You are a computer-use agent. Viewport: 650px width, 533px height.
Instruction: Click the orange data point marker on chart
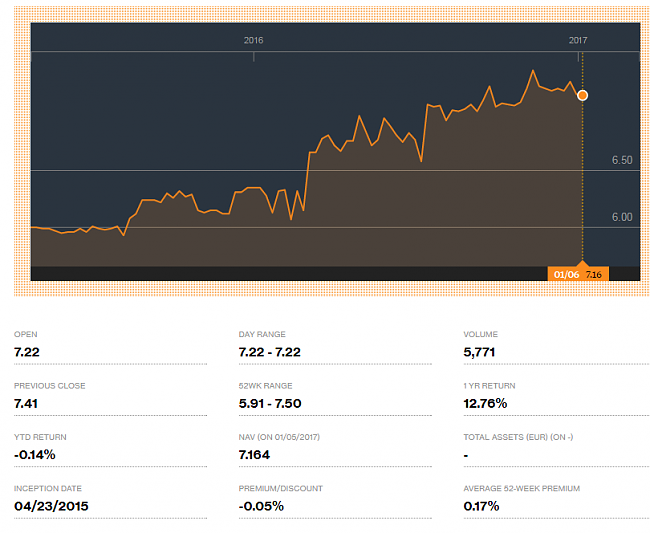click(x=582, y=95)
